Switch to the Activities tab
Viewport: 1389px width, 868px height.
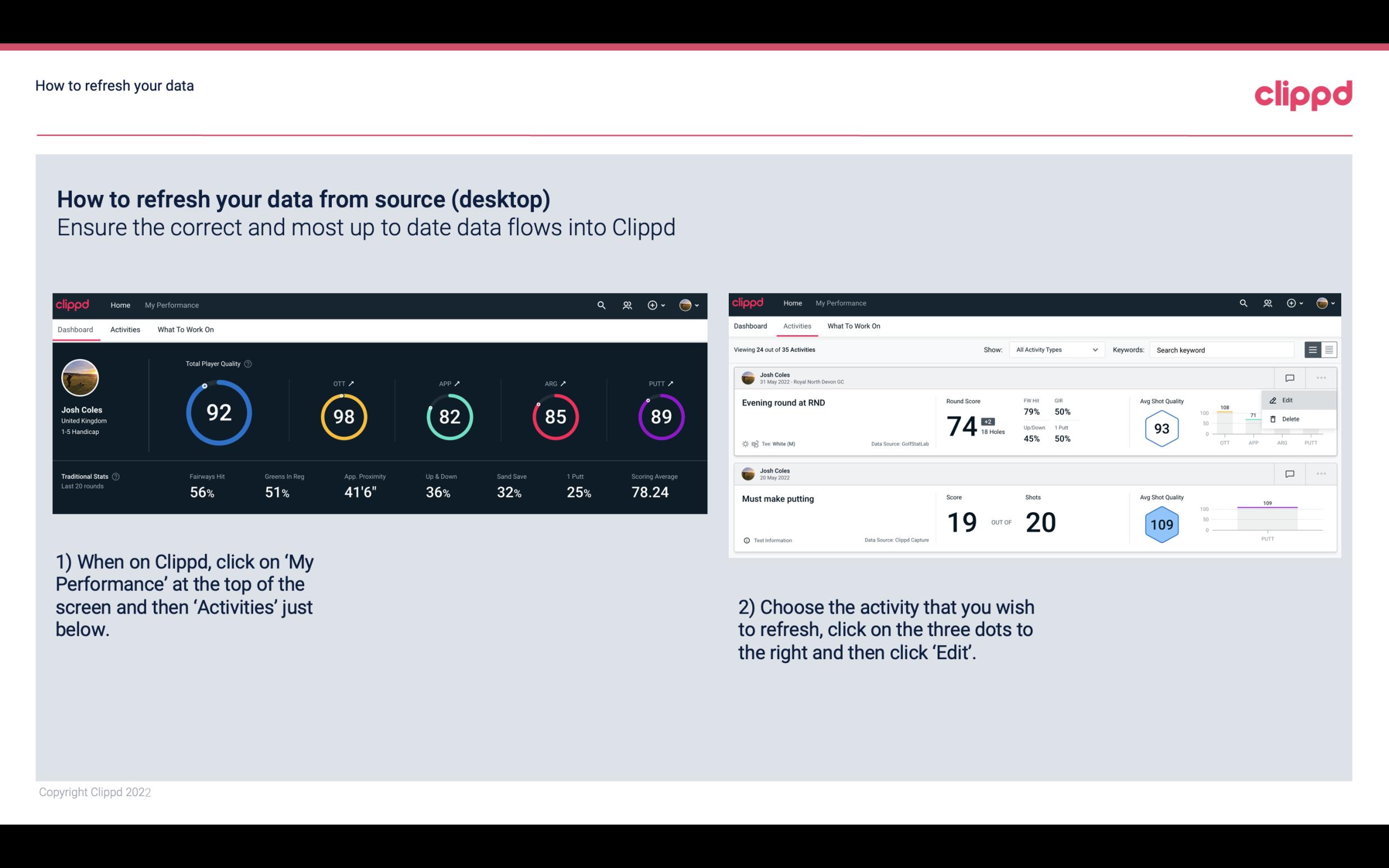(125, 329)
